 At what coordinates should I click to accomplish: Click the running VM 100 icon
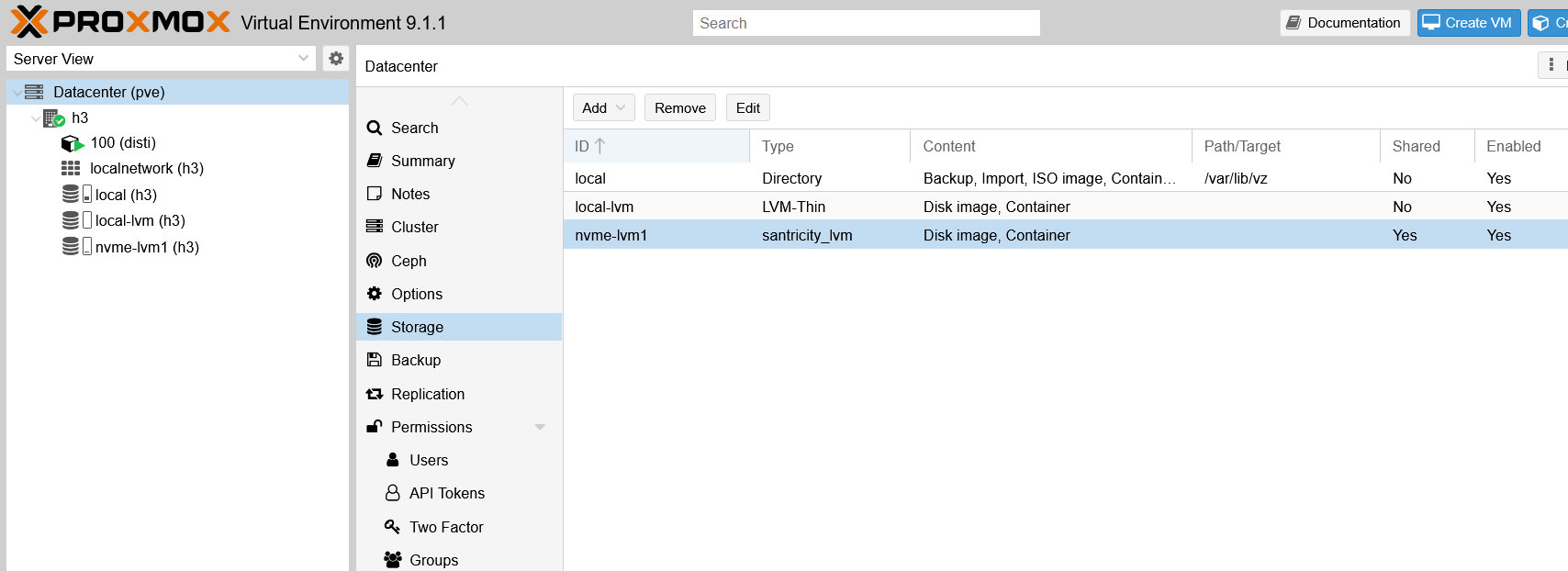click(73, 143)
